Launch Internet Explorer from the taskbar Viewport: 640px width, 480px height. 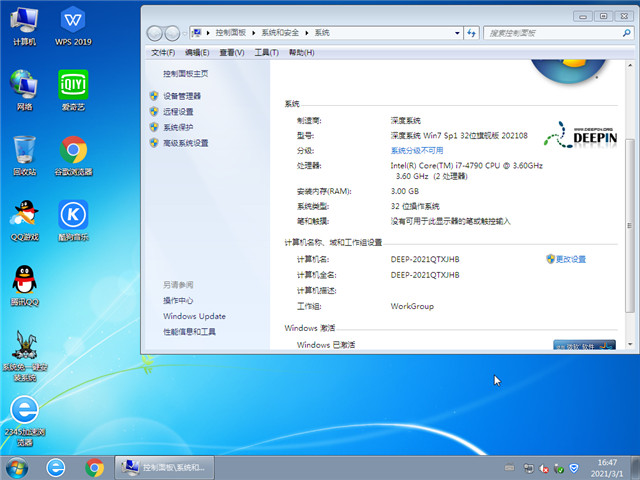(x=56, y=468)
